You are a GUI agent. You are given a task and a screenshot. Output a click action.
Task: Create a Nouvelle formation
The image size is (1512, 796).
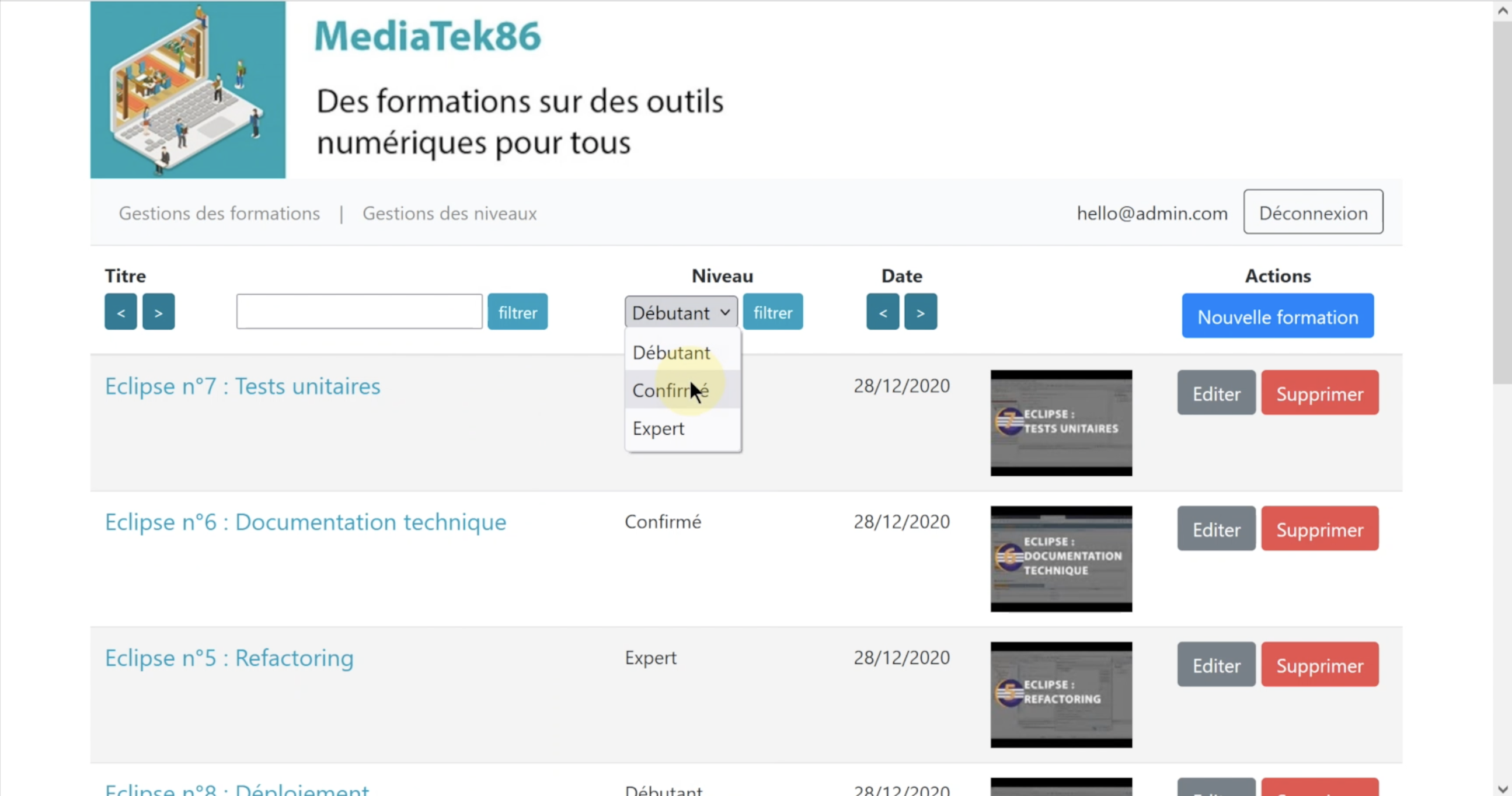click(1278, 316)
